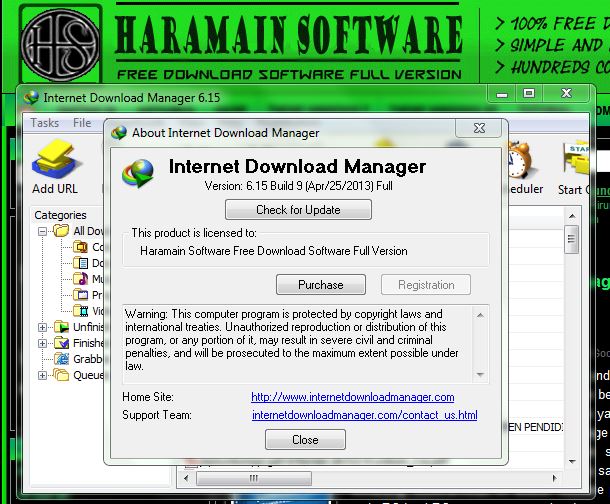
Task: Select the Finished folder icon
Action: 61,343
